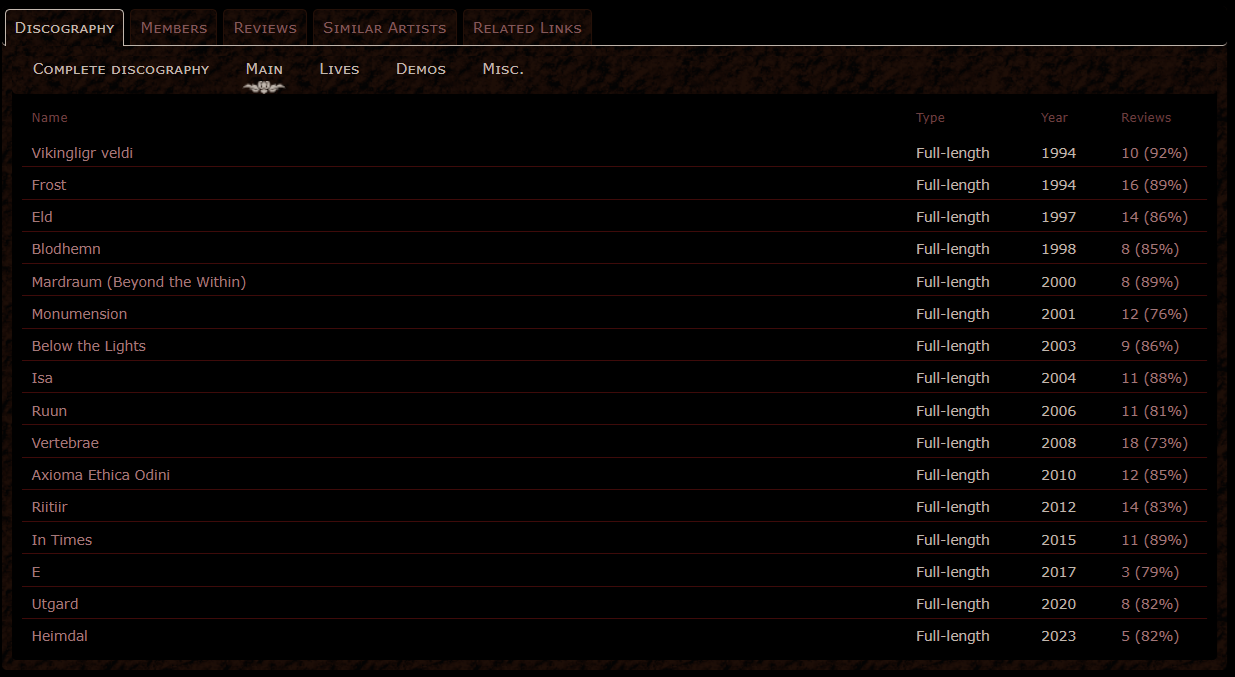View Vikingligr veldi reviews 10 (92%)
The image size is (1235, 677).
click(1154, 153)
